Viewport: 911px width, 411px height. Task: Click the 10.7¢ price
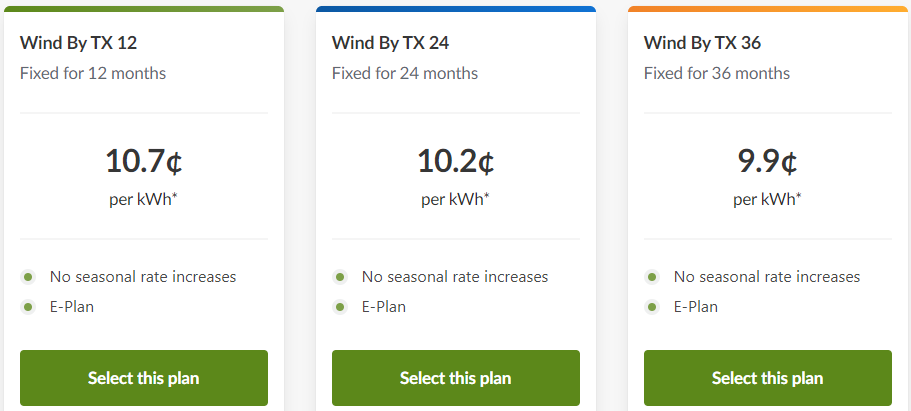click(144, 160)
